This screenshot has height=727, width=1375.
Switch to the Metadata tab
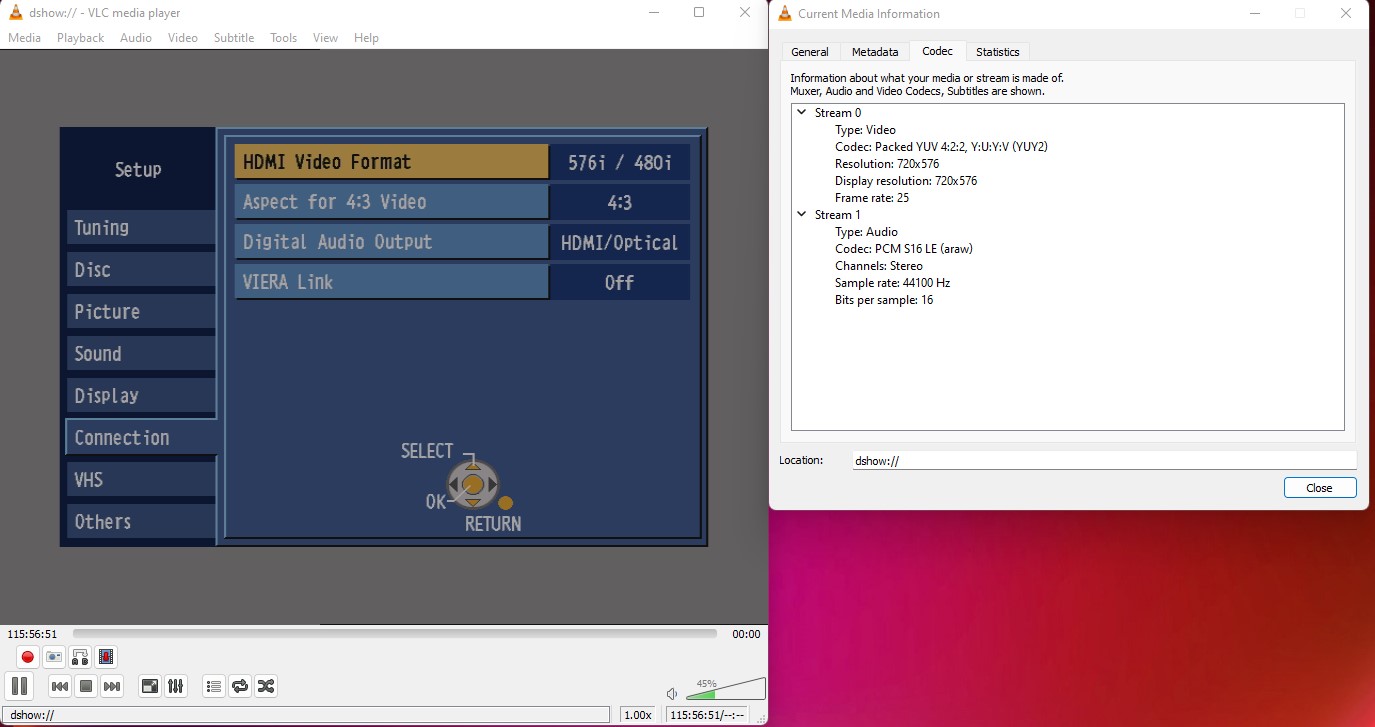(x=875, y=52)
